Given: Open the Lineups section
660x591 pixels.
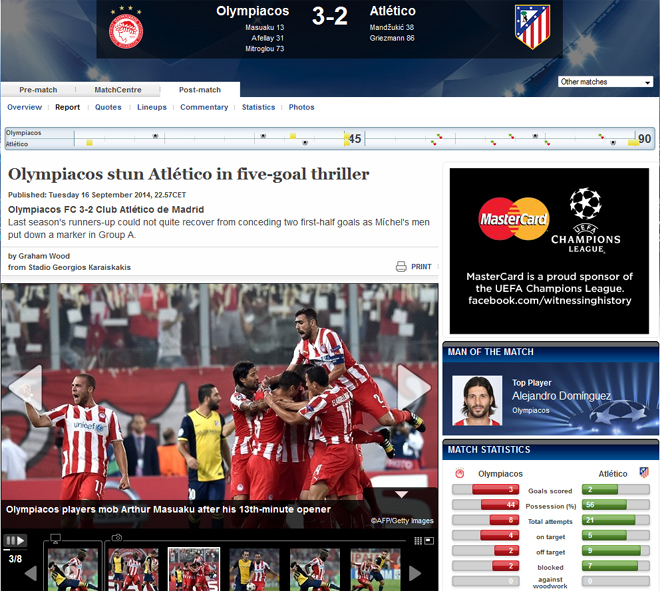Looking at the screenshot, I should coord(152,107).
